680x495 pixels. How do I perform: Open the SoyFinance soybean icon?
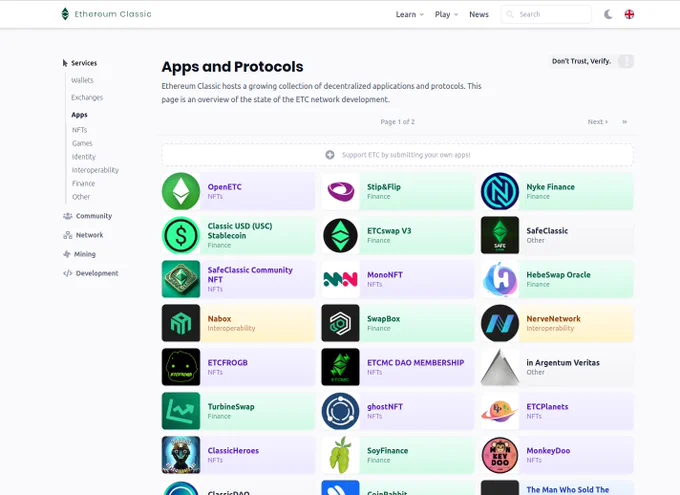[340, 455]
